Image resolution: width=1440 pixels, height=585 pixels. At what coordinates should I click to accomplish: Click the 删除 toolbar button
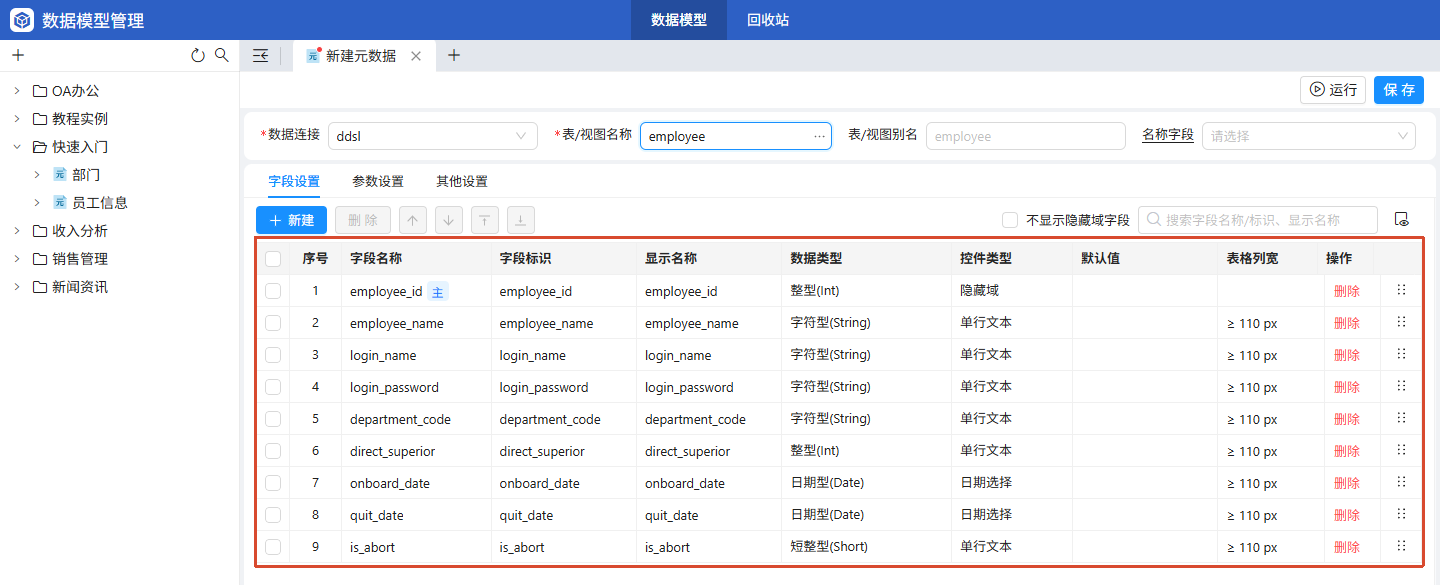(x=363, y=220)
